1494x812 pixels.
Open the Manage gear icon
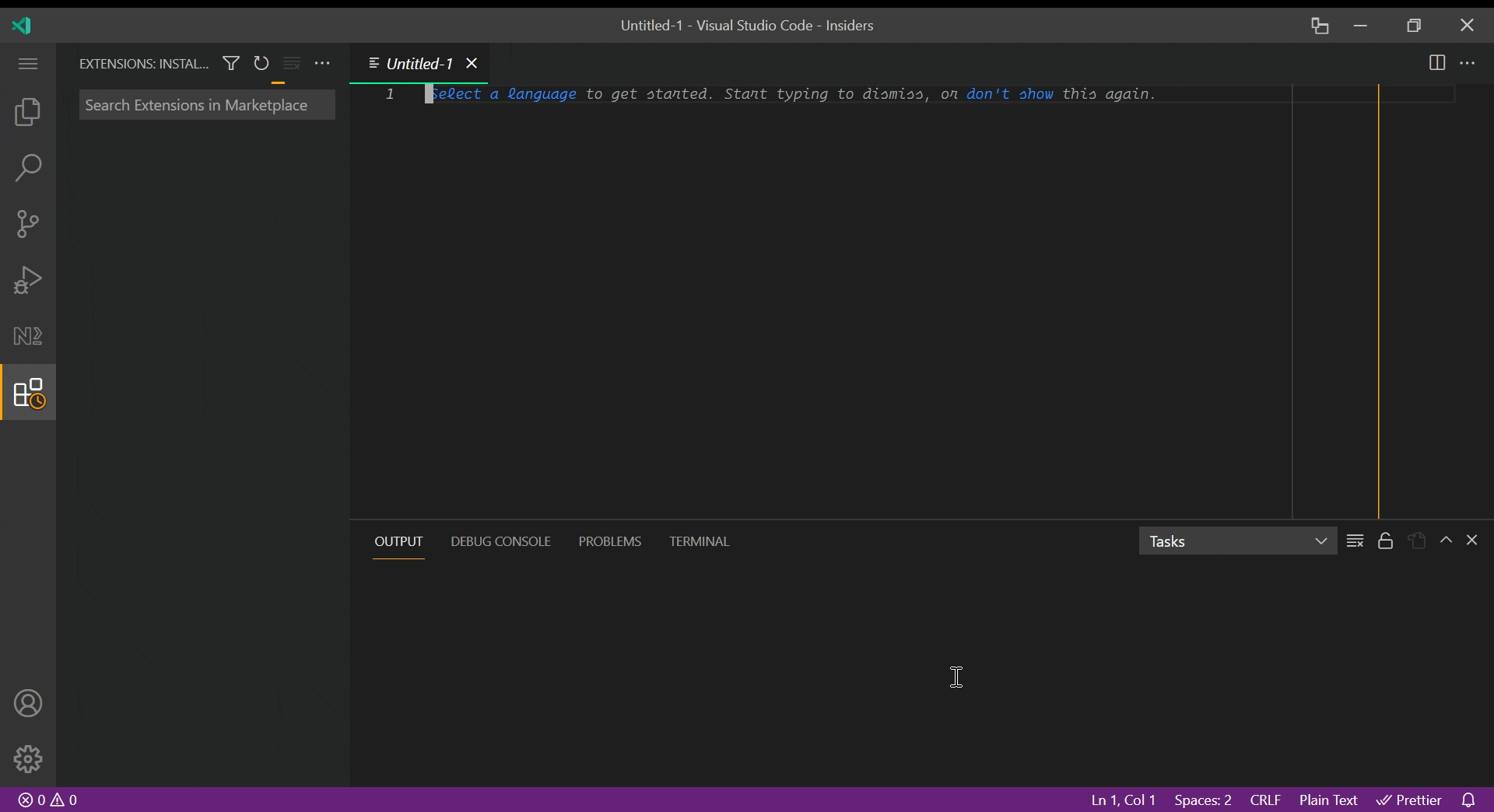pos(28,759)
